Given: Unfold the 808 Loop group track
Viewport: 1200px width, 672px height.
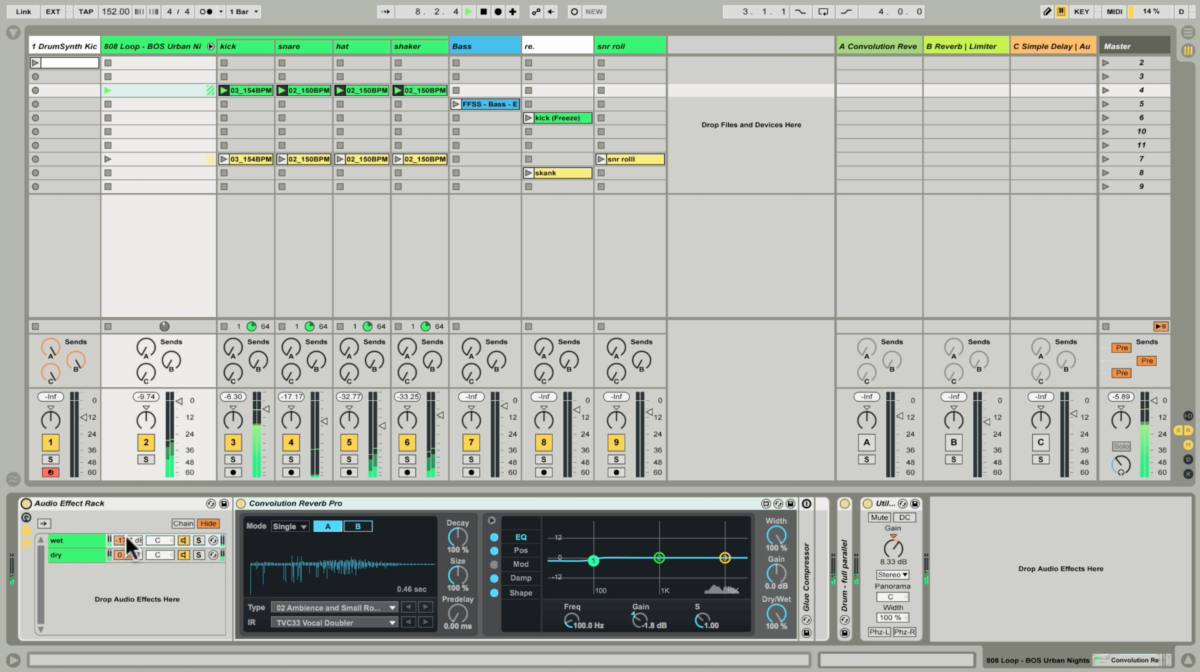Looking at the screenshot, I should tap(210, 46).
